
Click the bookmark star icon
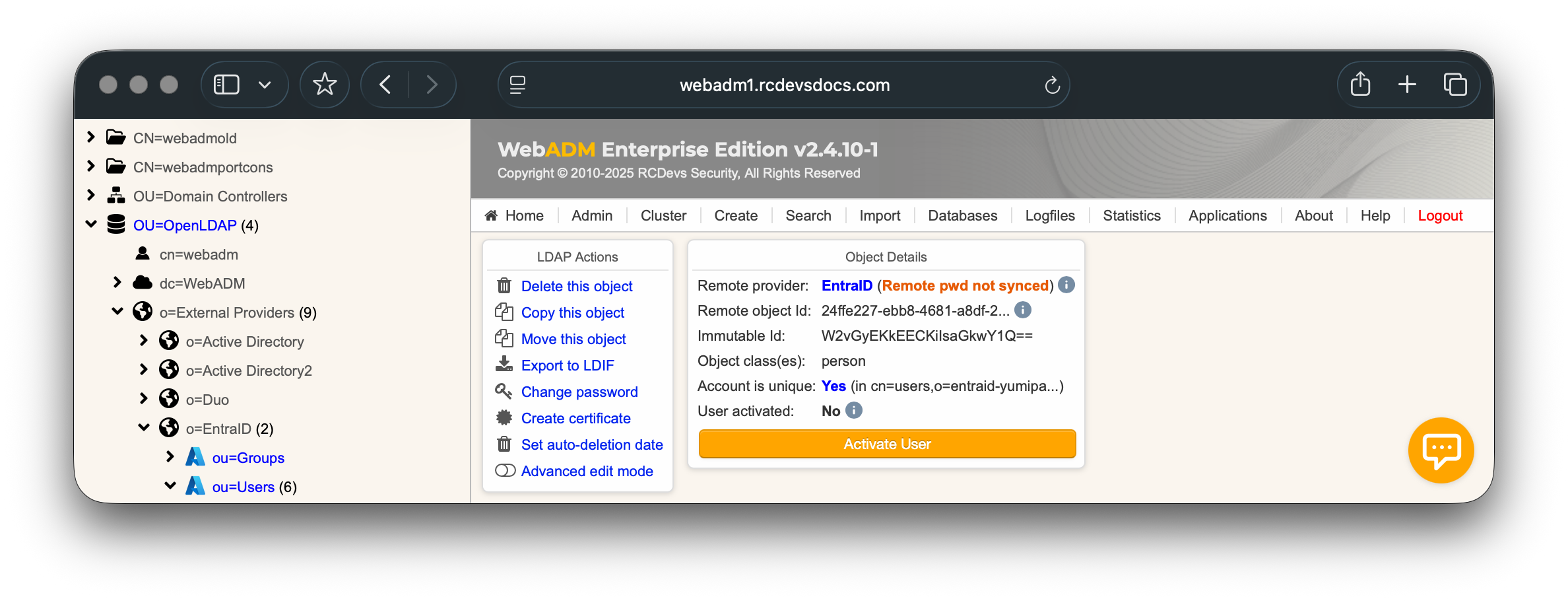pos(324,85)
